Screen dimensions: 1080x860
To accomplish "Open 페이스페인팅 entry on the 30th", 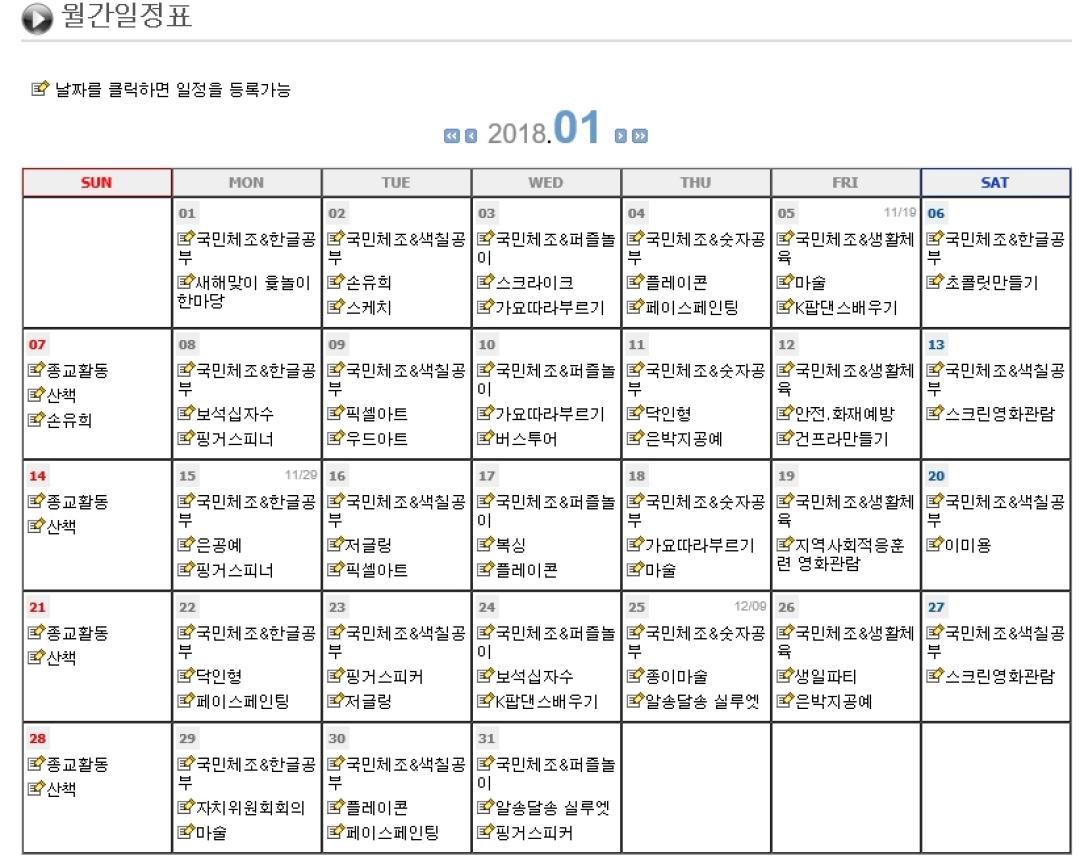I will tap(392, 832).
